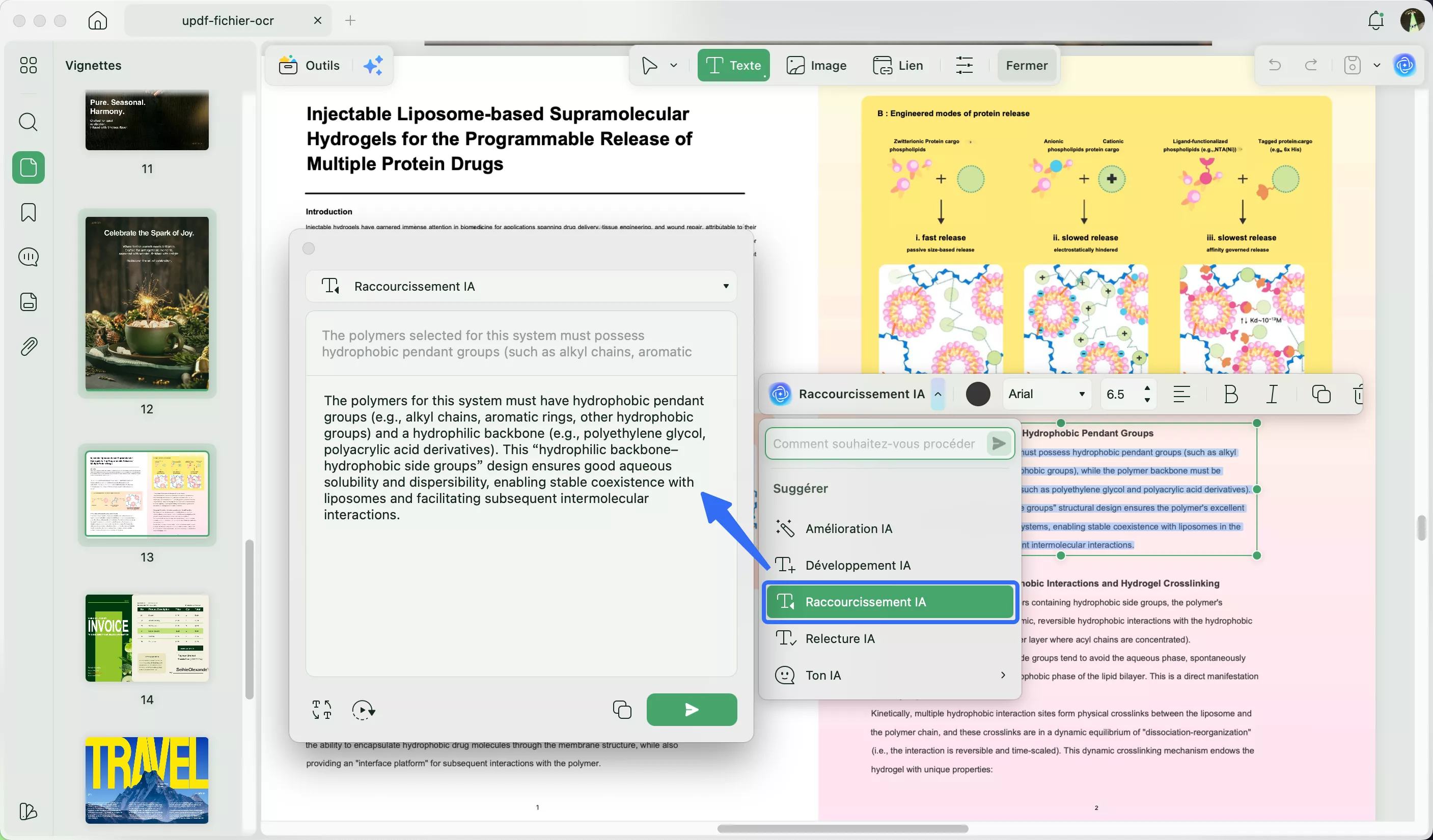
Task: Click the regenerate response icon
Action: point(363,709)
